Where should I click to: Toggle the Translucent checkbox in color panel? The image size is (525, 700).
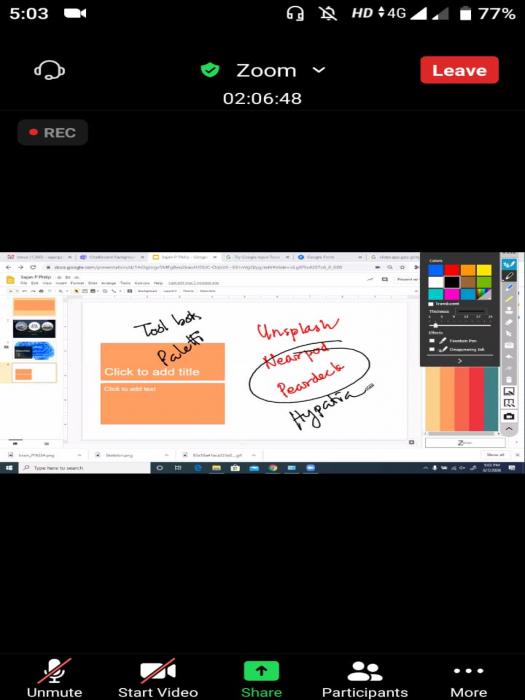click(431, 304)
